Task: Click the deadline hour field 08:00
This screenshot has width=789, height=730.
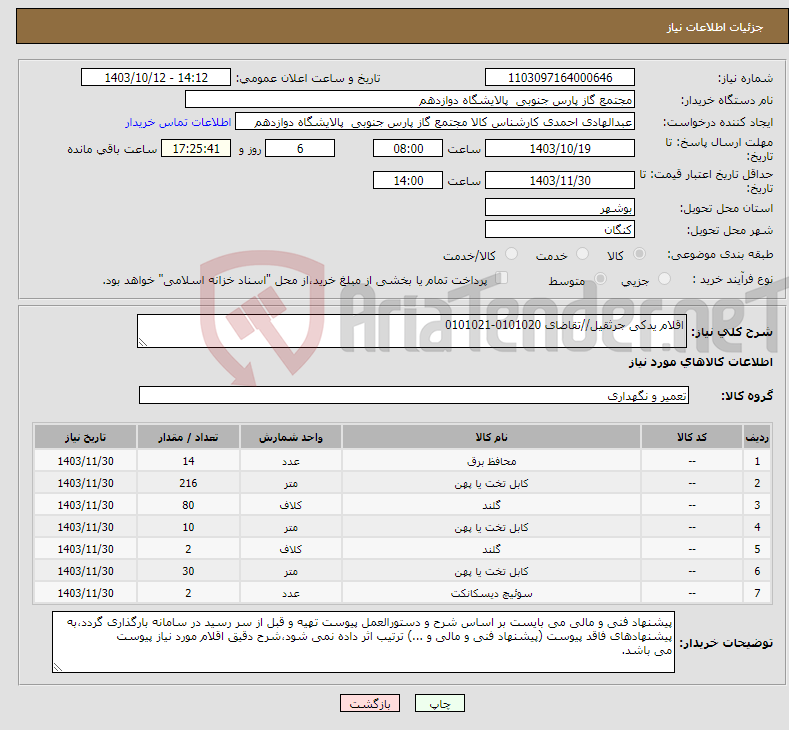Action: click(408, 148)
